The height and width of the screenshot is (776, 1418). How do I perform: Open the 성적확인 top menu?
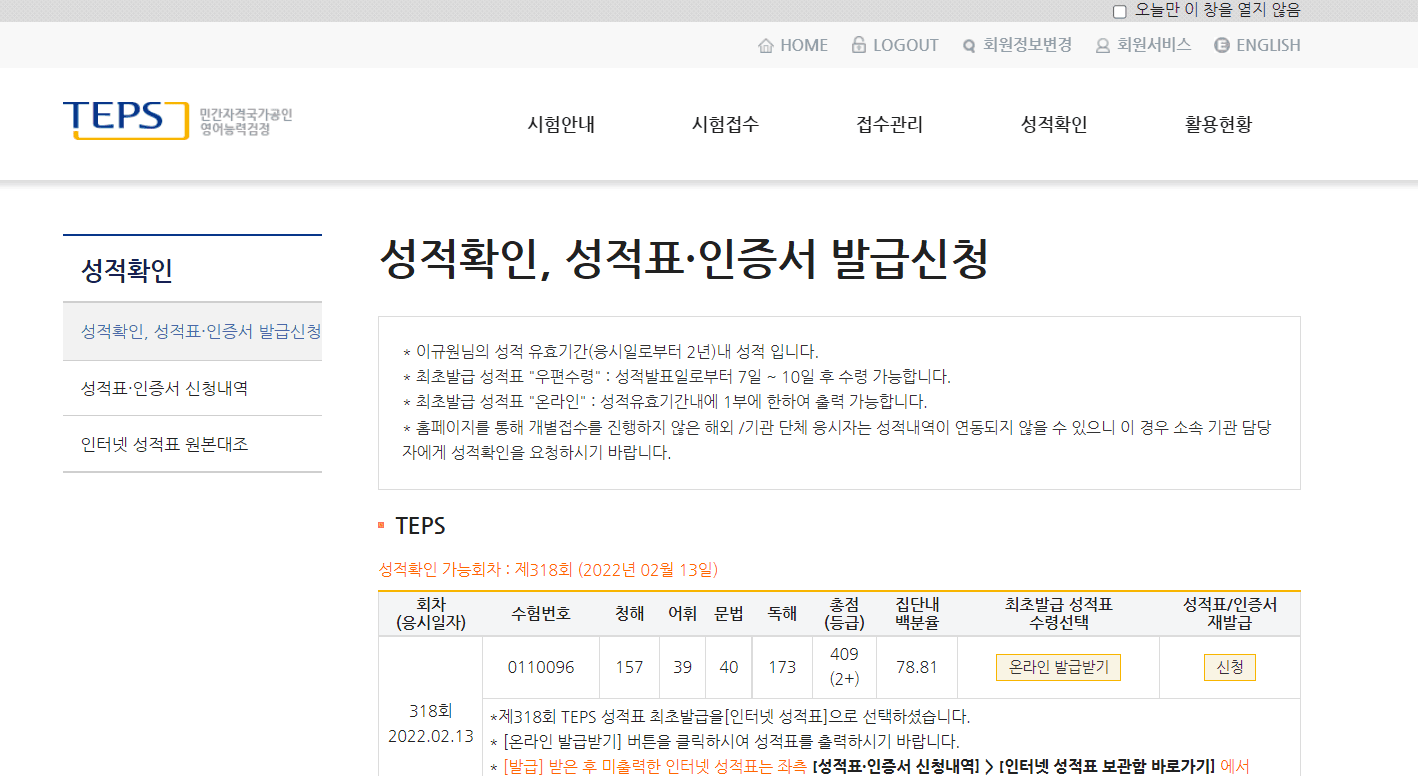[x=1054, y=125]
